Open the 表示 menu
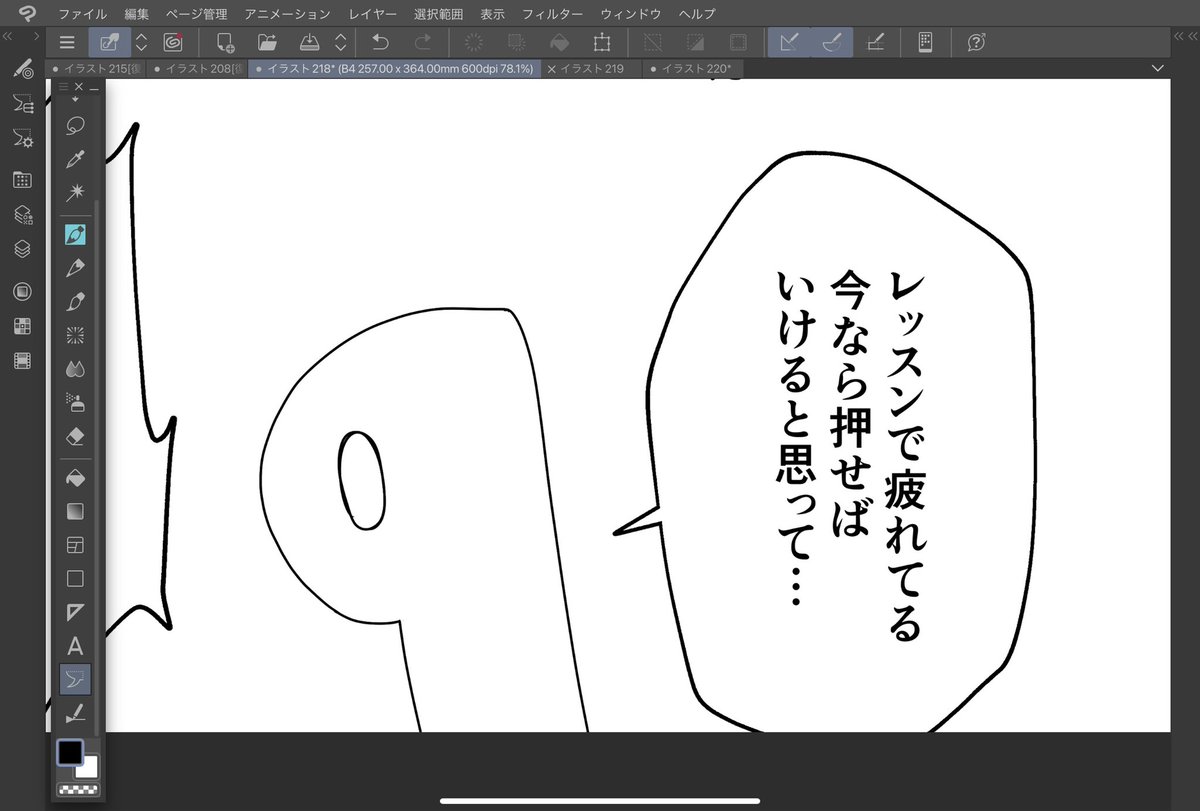Image resolution: width=1200 pixels, height=811 pixels. pos(492,14)
